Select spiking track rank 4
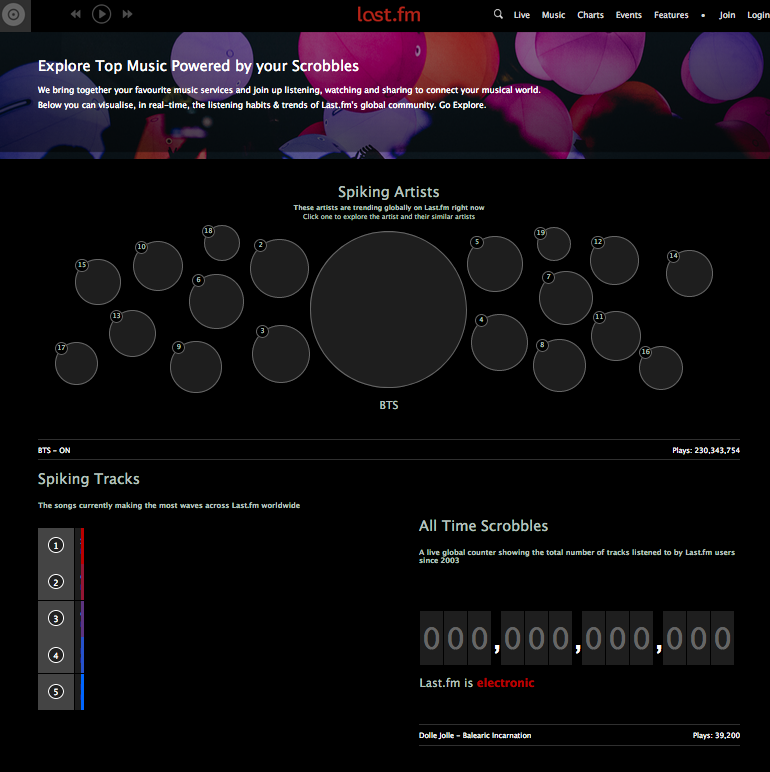Image resolution: width=770 pixels, height=772 pixels. click(x=56, y=655)
